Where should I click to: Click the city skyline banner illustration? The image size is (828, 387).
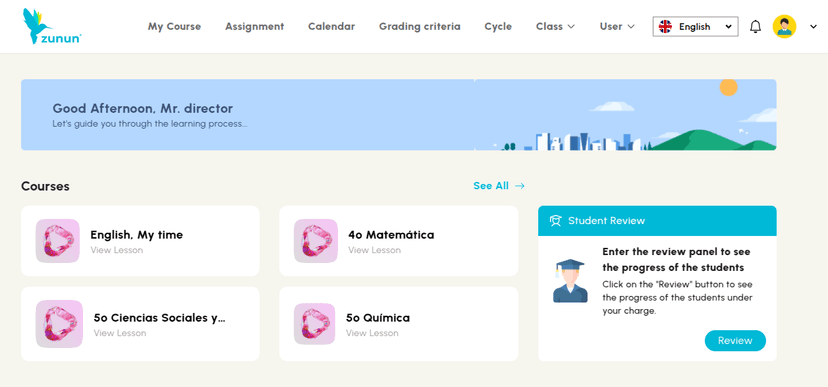coord(626,115)
